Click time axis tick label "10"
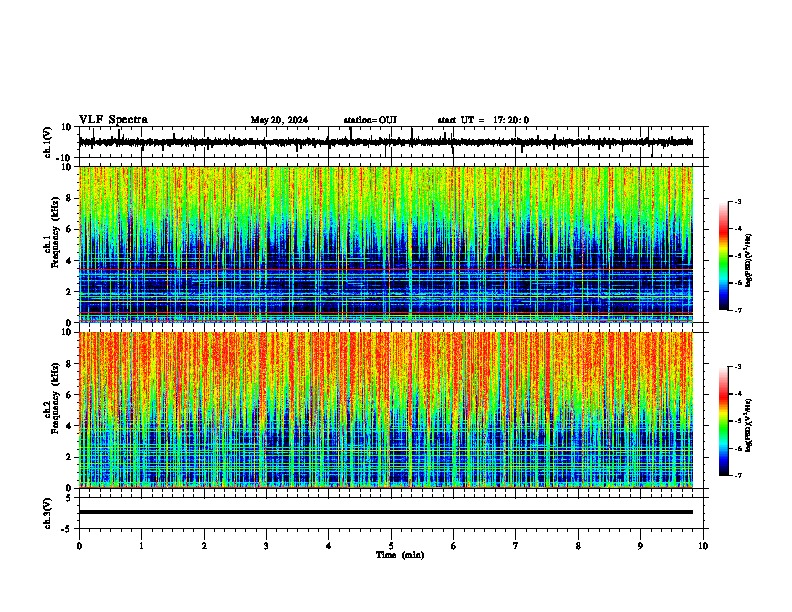 click(x=703, y=546)
